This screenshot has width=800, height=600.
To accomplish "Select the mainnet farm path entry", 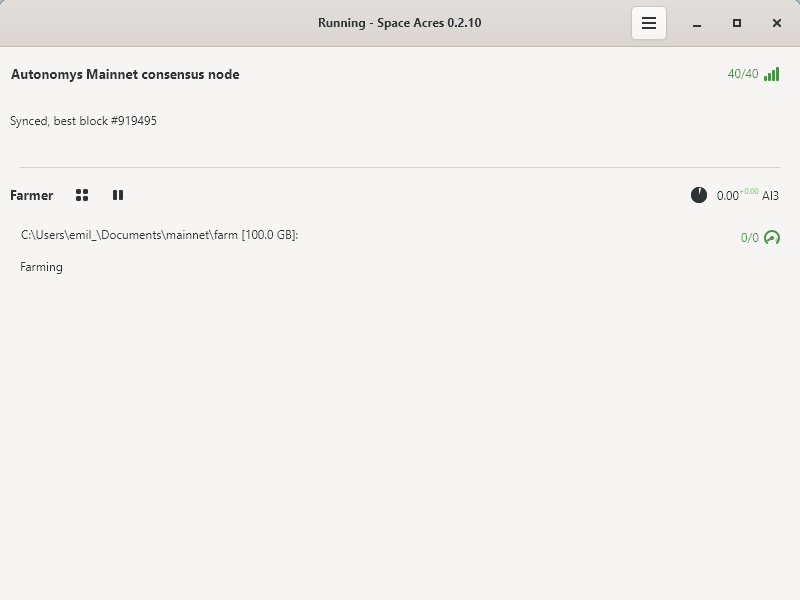I will click(160, 235).
